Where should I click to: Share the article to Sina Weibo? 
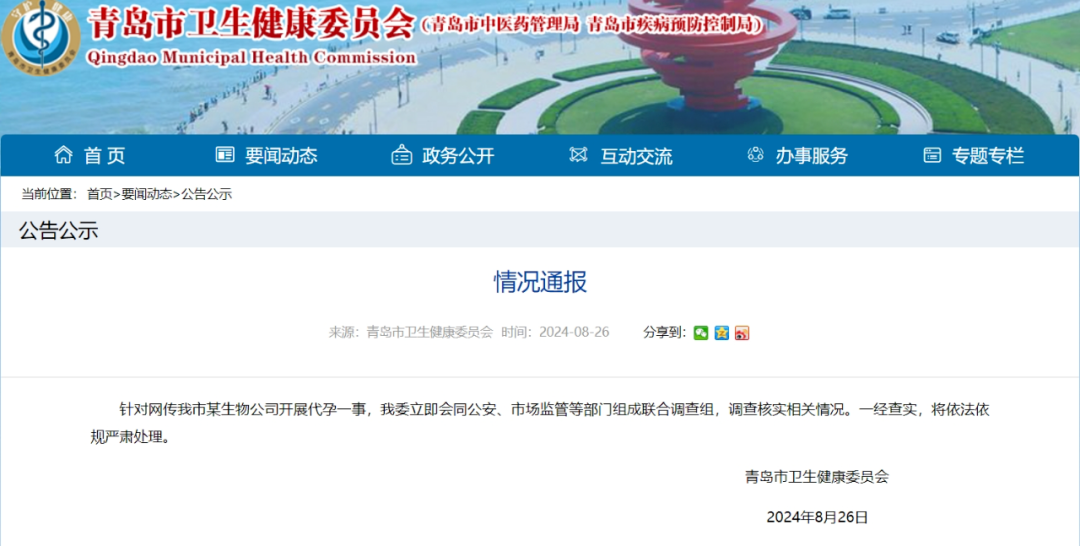tap(742, 333)
